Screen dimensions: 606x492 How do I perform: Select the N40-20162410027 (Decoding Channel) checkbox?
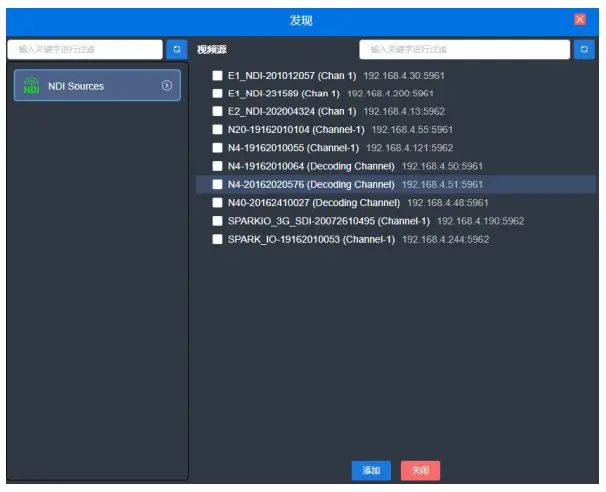(x=217, y=203)
